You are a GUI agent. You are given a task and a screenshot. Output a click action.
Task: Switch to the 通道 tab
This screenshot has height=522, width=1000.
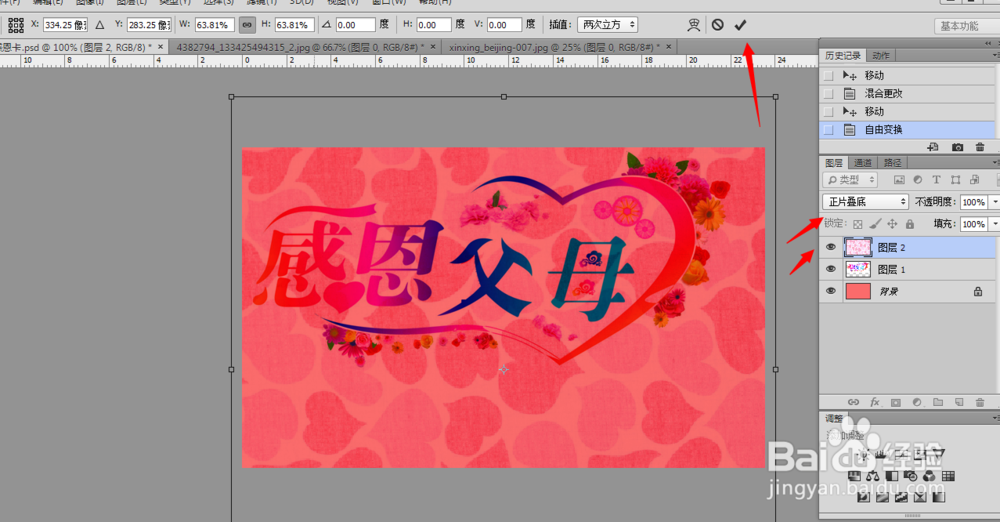(x=862, y=163)
